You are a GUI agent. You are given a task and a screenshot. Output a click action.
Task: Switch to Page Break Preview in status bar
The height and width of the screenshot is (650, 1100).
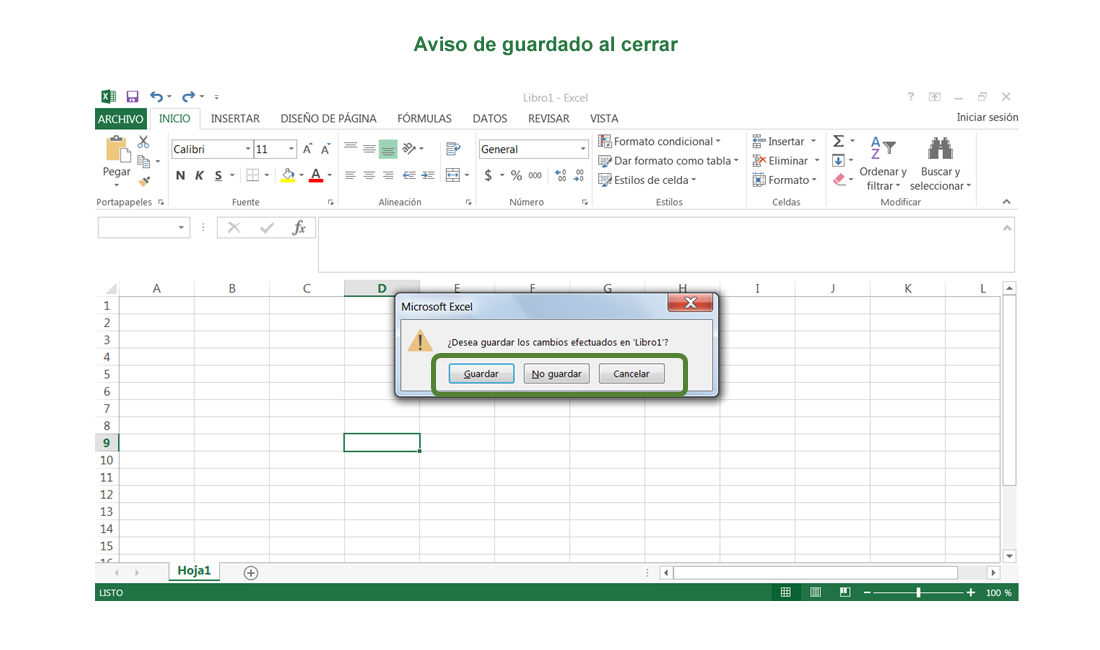pos(845,593)
